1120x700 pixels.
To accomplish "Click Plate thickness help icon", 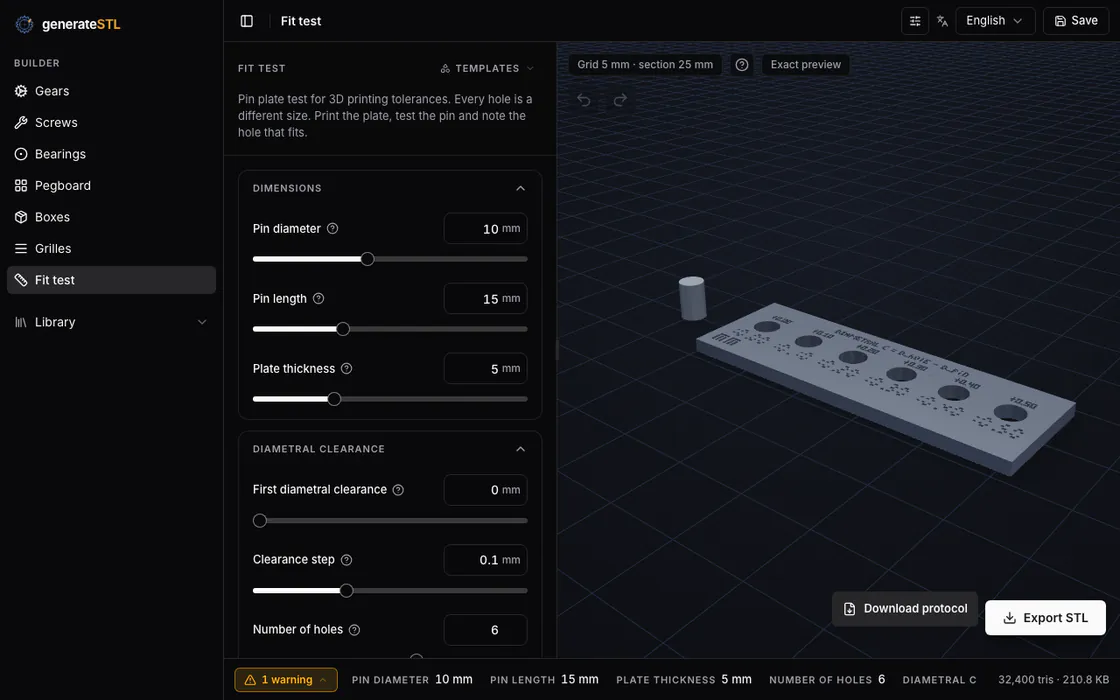I will [346, 369].
